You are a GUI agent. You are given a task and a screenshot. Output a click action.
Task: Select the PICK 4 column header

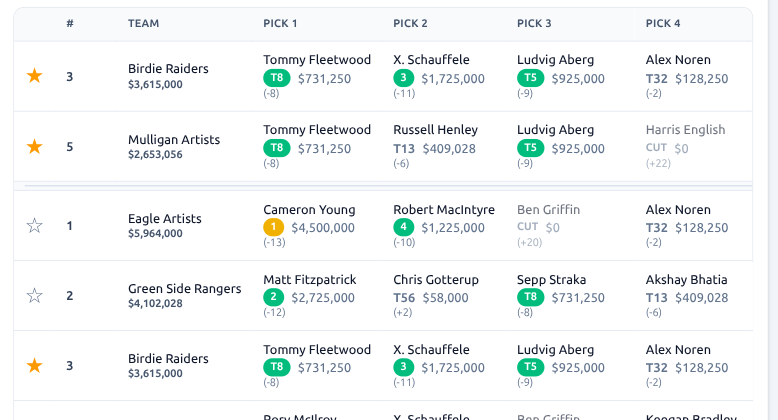tap(663, 23)
